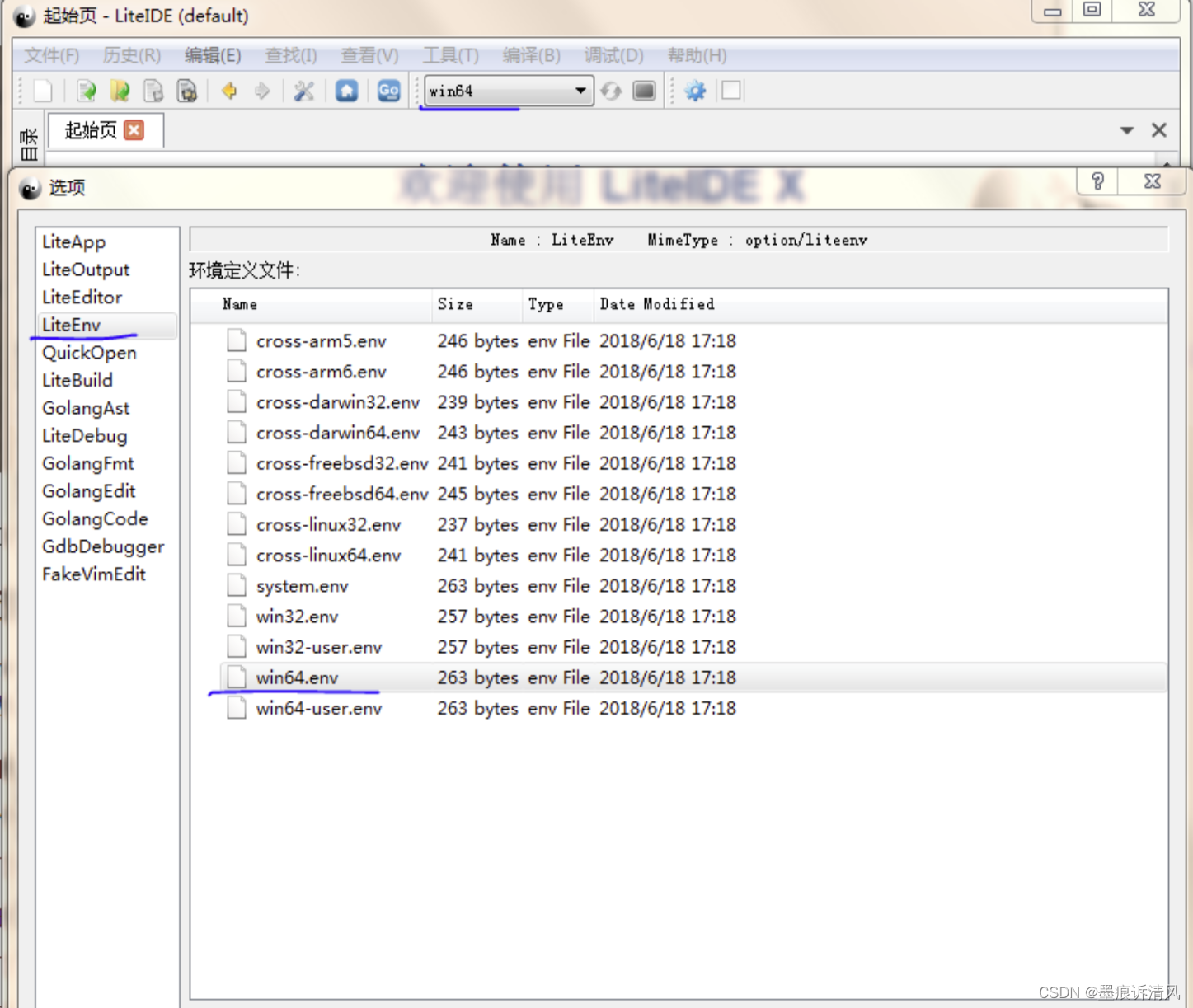
Task: Click the blue Go document icon
Action: (388, 91)
